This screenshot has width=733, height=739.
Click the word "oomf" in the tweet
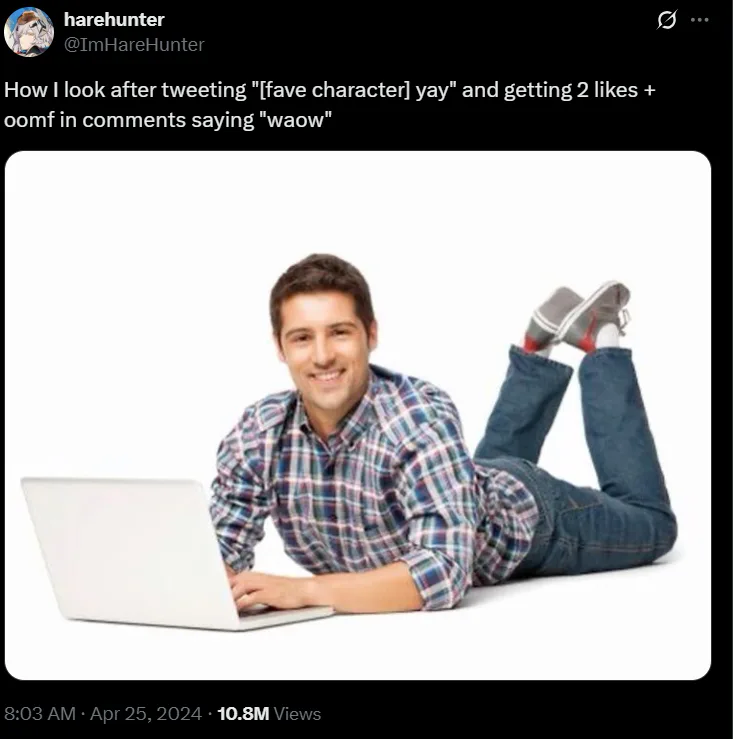click(x=29, y=120)
